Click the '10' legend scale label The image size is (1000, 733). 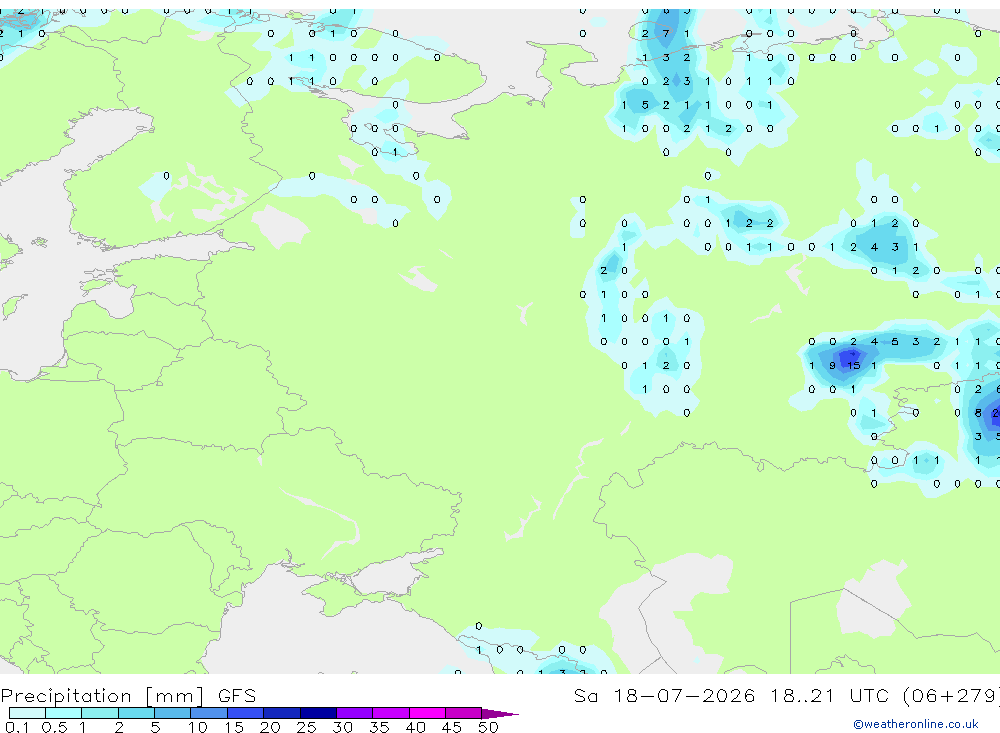(x=197, y=727)
